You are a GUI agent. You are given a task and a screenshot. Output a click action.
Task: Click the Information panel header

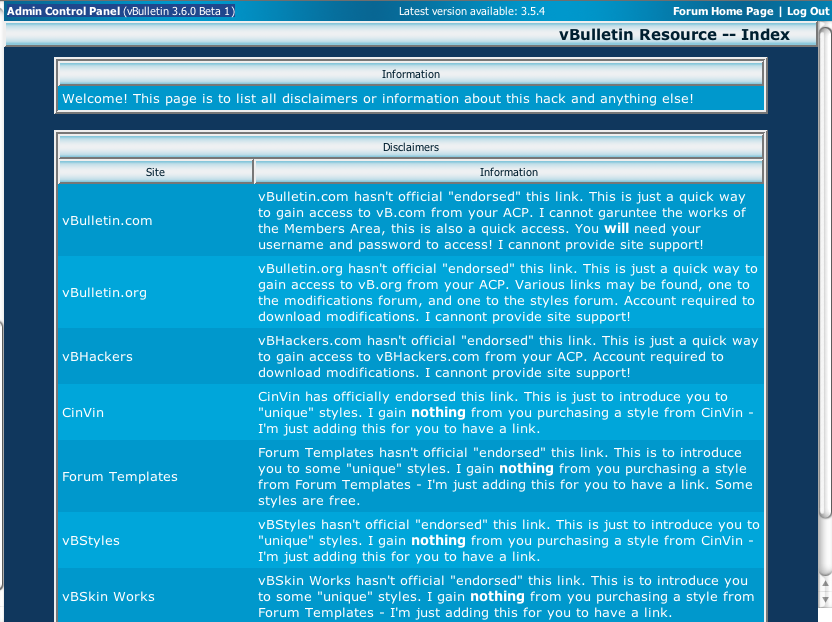[x=410, y=74]
